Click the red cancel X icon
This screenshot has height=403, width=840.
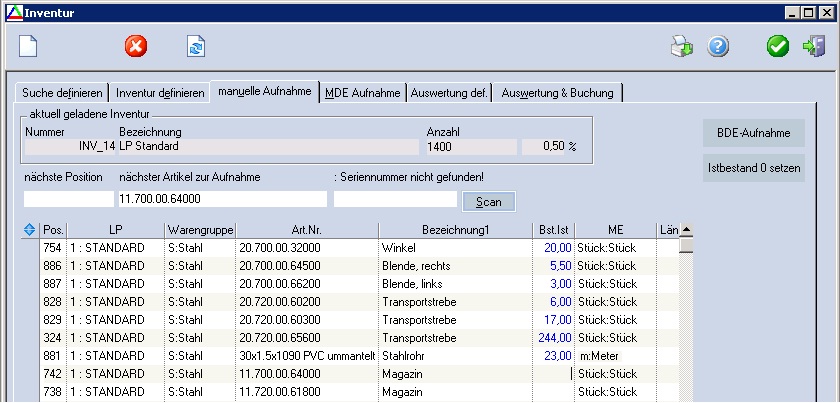point(136,46)
